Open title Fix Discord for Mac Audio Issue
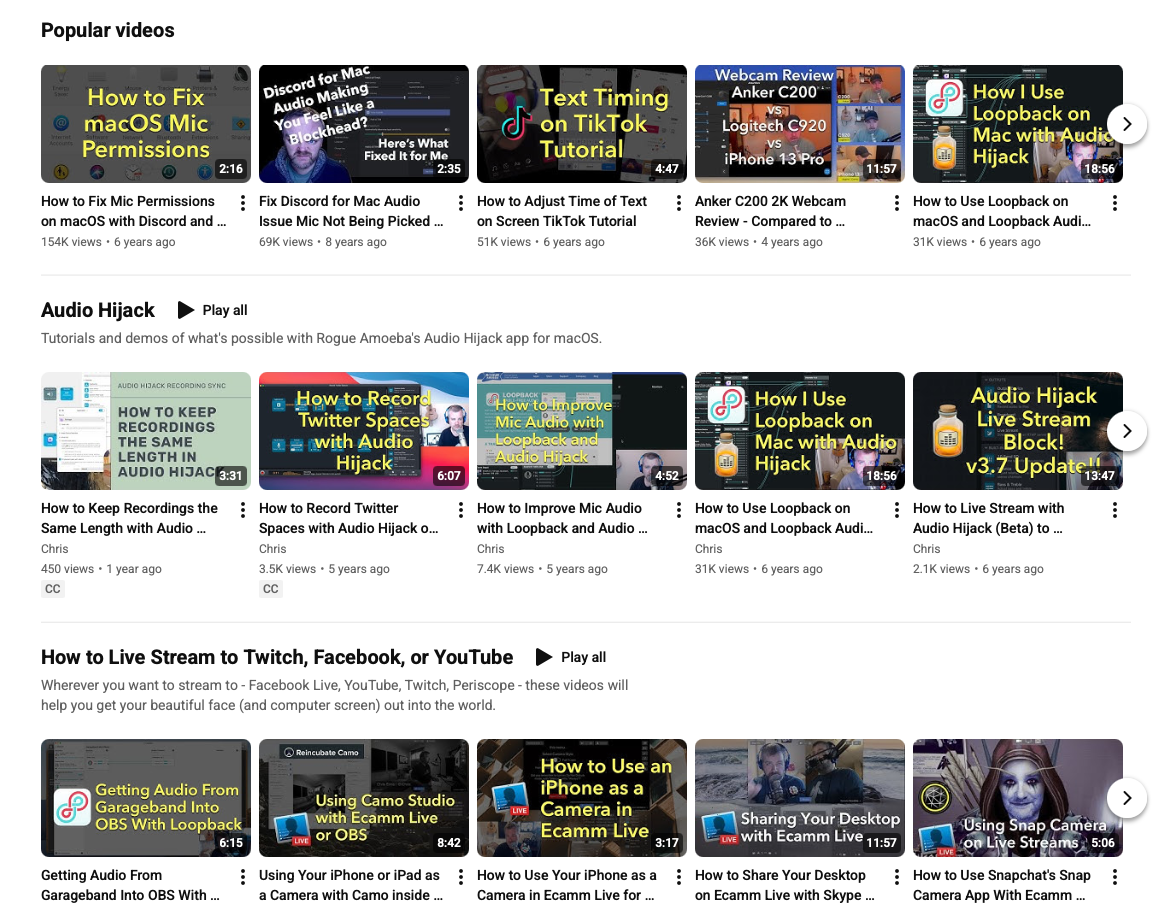This screenshot has width=1169, height=909. click(351, 211)
